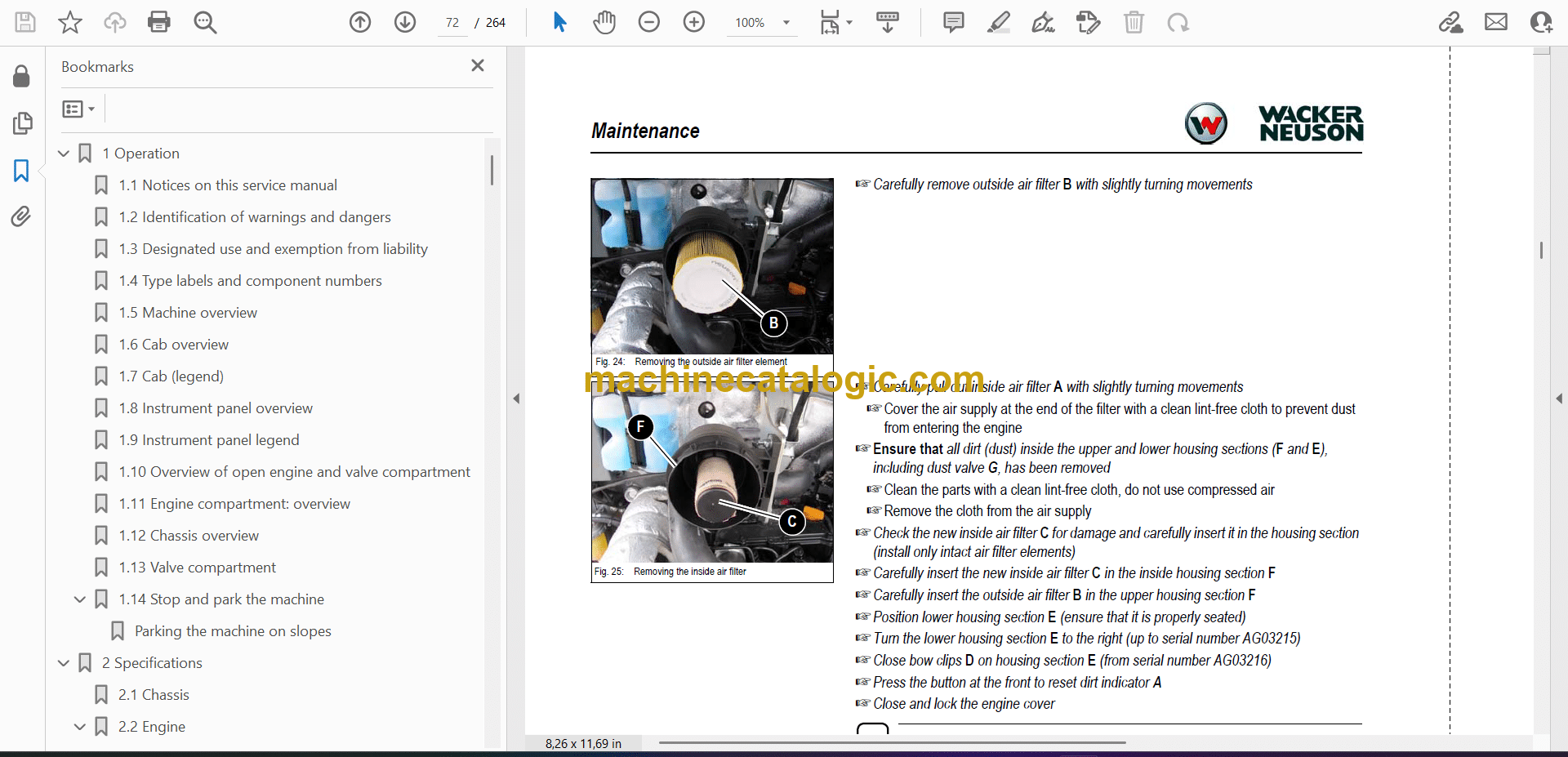Close the Bookmarks panel
1568x757 pixels.
(478, 65)
